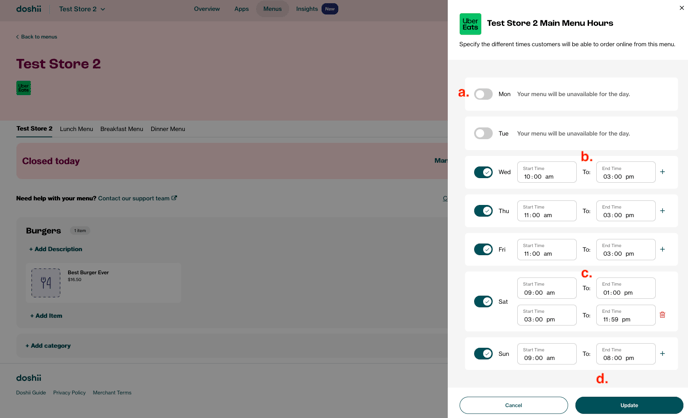The image size is (688, 418).
Task: Disable Saturday menu hours
Action: pos(483,301)
